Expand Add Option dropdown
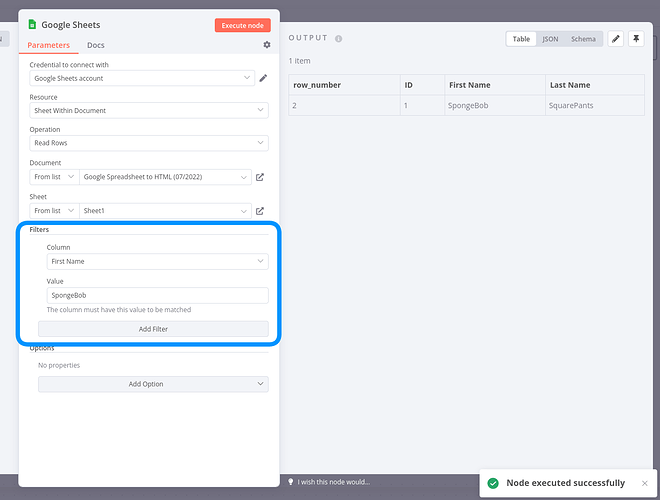This screenshot has width=660, height=500. pyautogui.click(x=153, y=384)
